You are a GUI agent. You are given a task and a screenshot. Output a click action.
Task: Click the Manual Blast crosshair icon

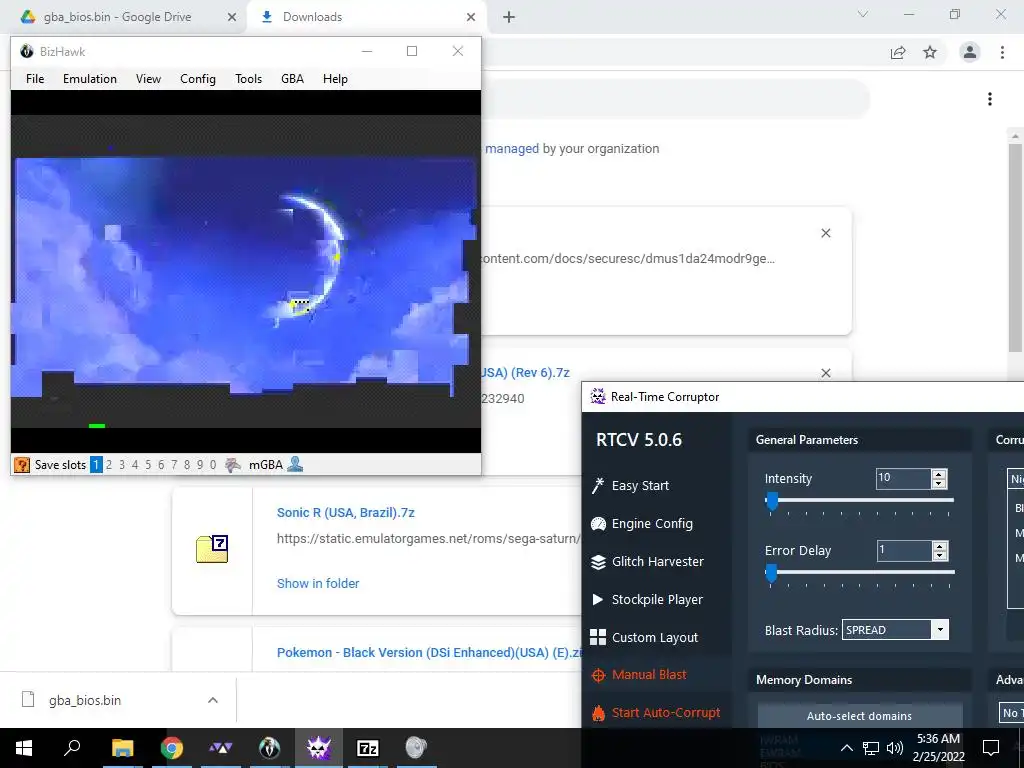point(598,675)
